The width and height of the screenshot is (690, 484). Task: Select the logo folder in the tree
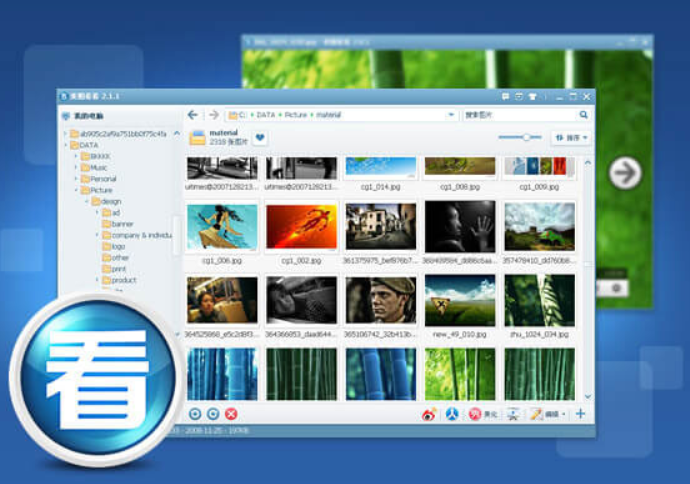(x=114, y=246)
